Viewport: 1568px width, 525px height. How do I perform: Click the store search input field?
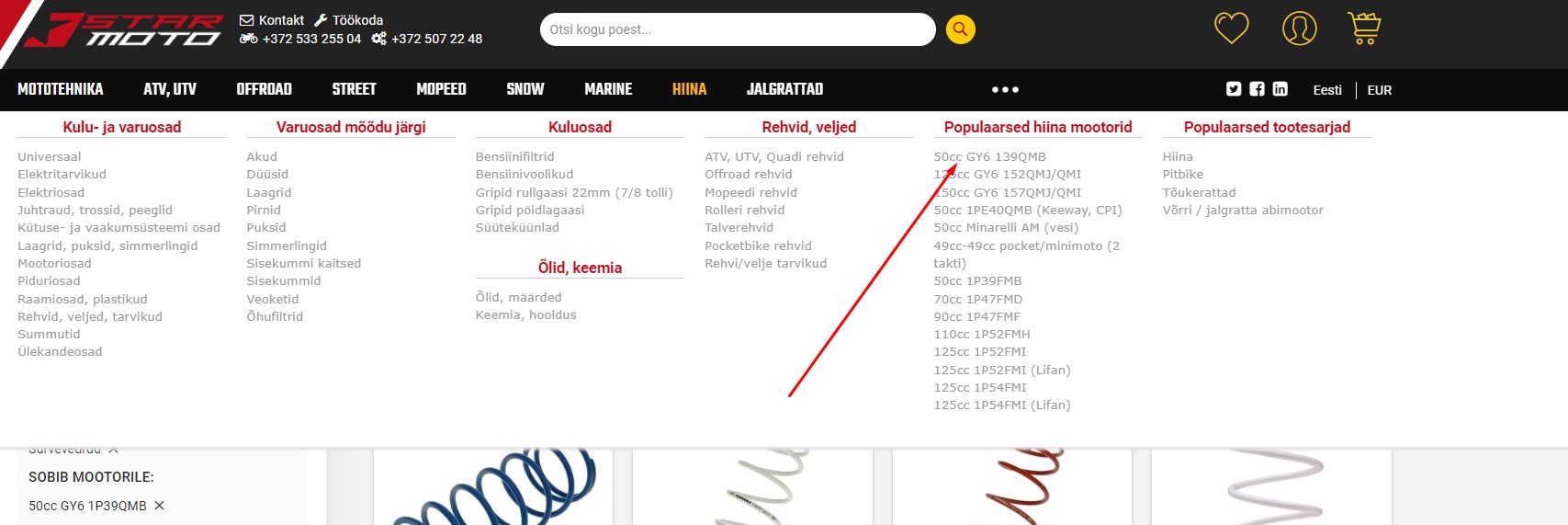[737, 29]
